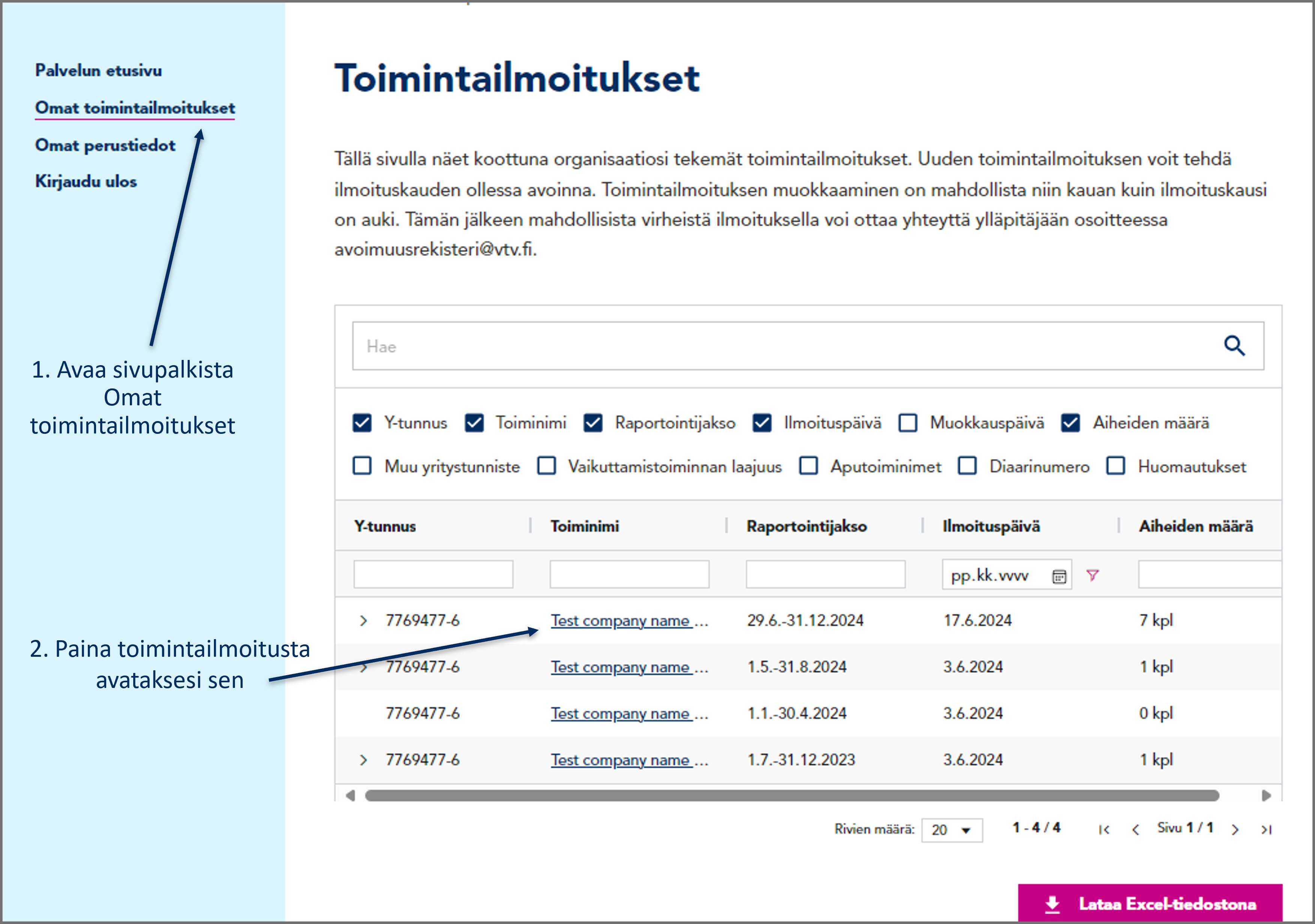Open Omat perustiedot in the sidebar
1315x924 pixels.
(x=105, y=146)
